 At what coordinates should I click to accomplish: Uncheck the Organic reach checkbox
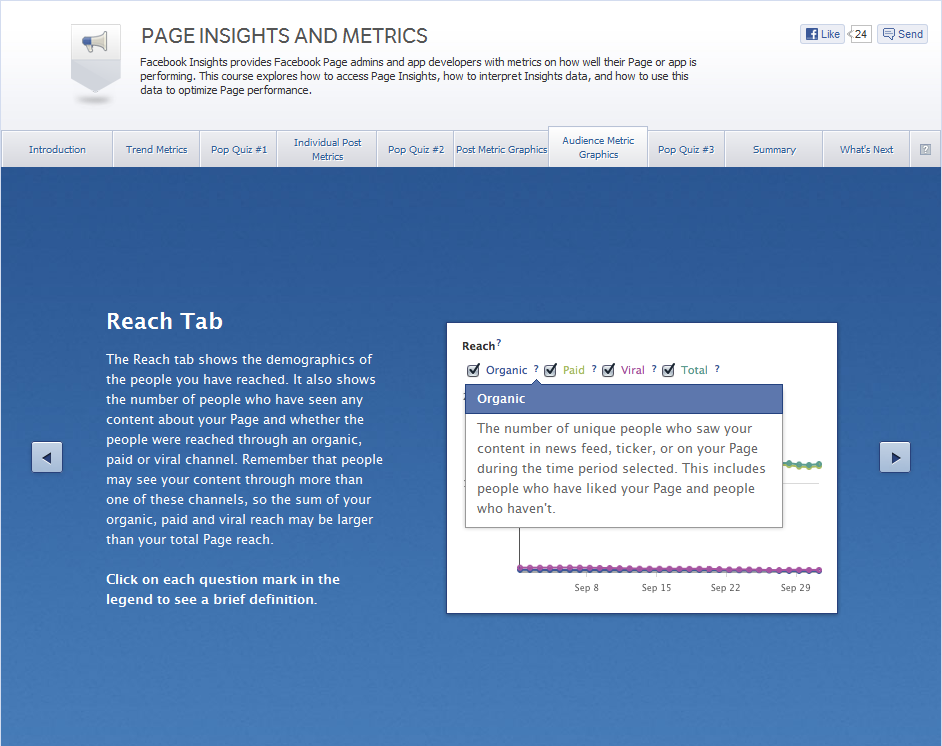click(473, 370)
